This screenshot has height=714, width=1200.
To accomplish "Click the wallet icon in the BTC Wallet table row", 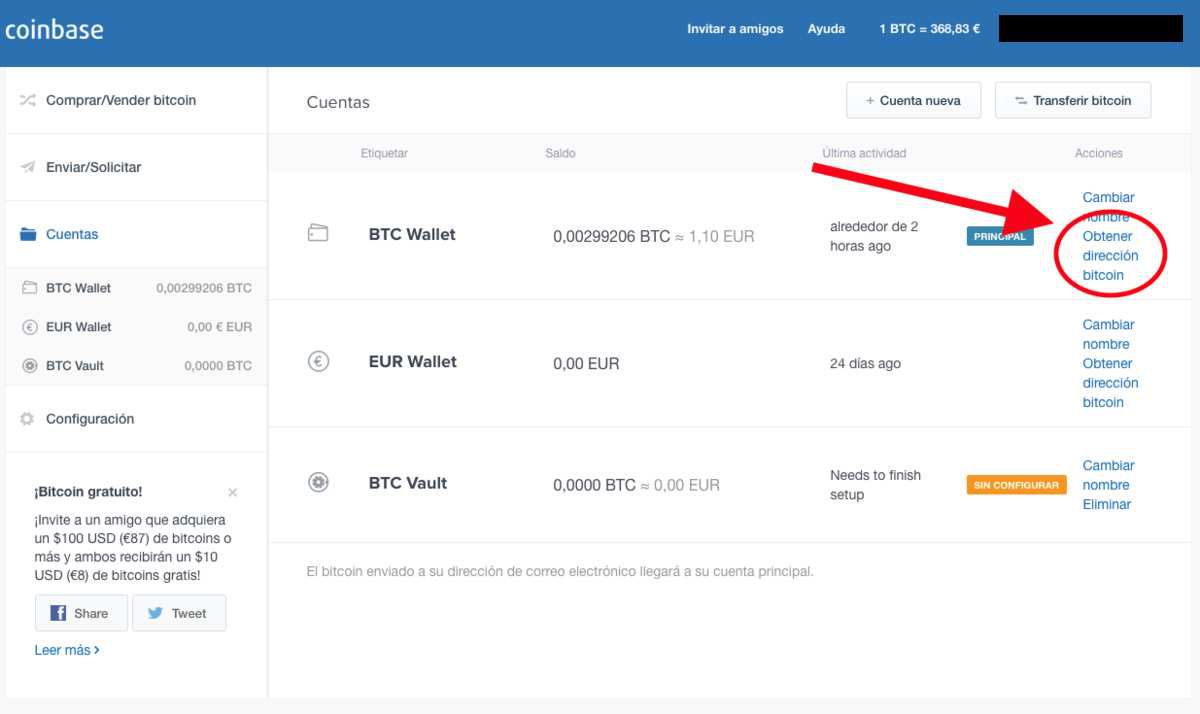I will [x=318, y=234].
